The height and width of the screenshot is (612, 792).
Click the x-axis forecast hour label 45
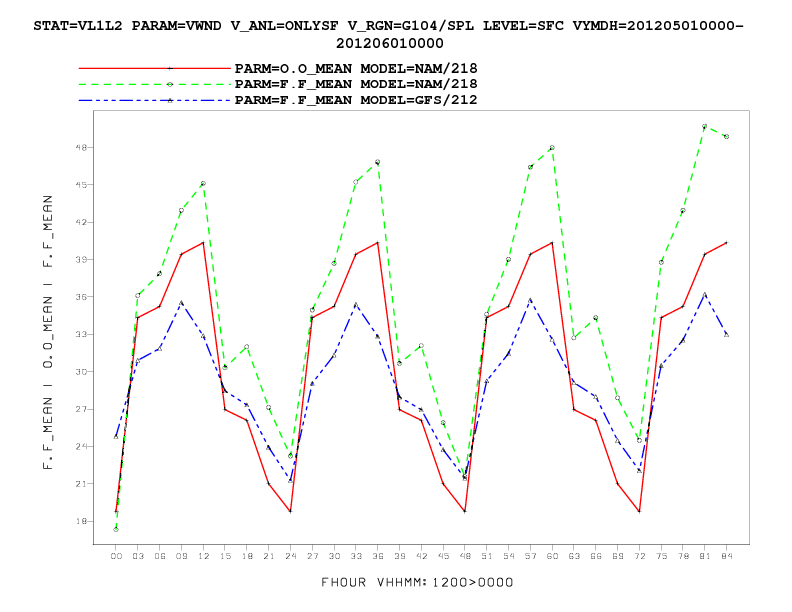click(x=443, y=556)
